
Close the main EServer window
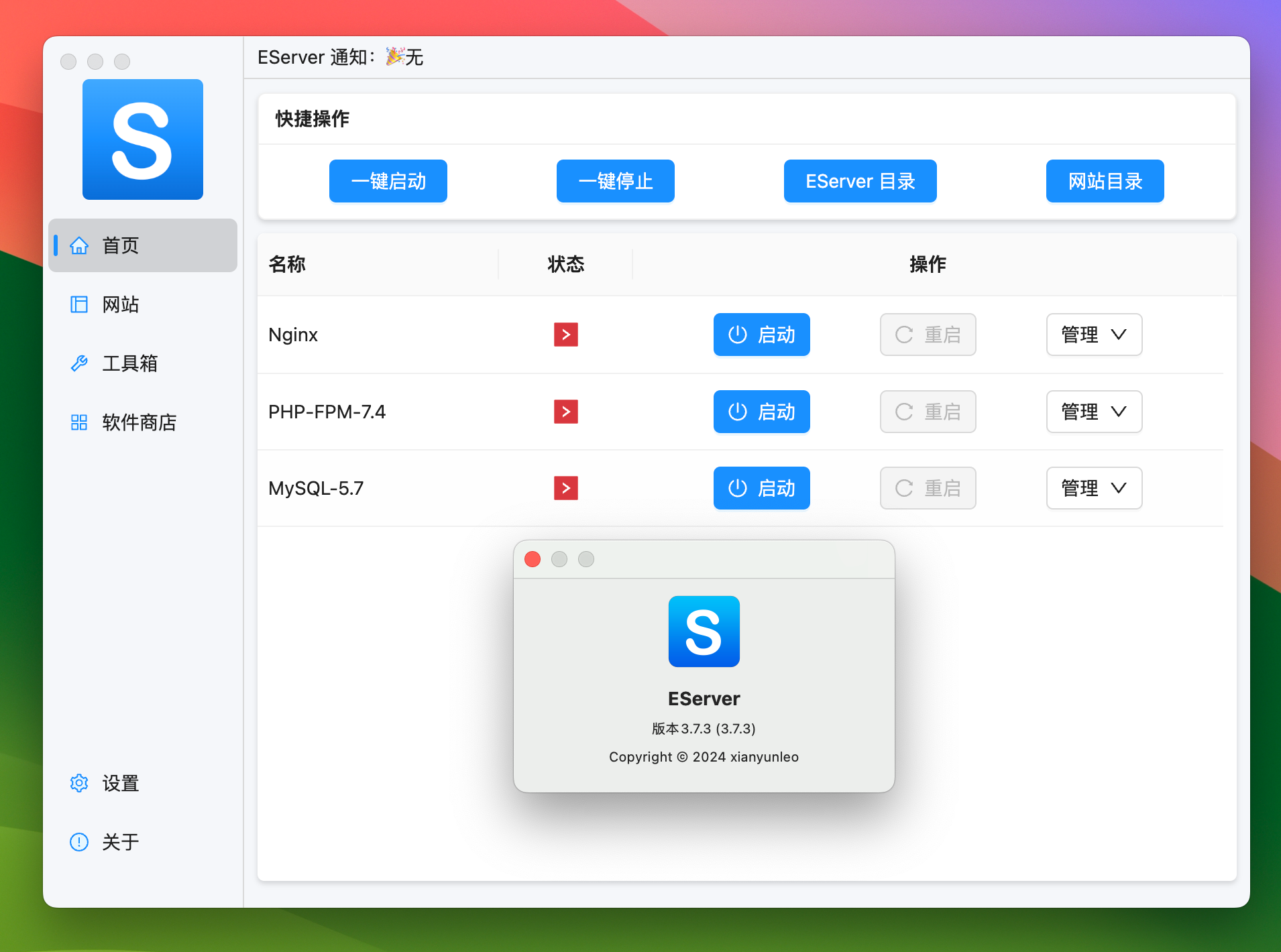click(x=68, y=62)
